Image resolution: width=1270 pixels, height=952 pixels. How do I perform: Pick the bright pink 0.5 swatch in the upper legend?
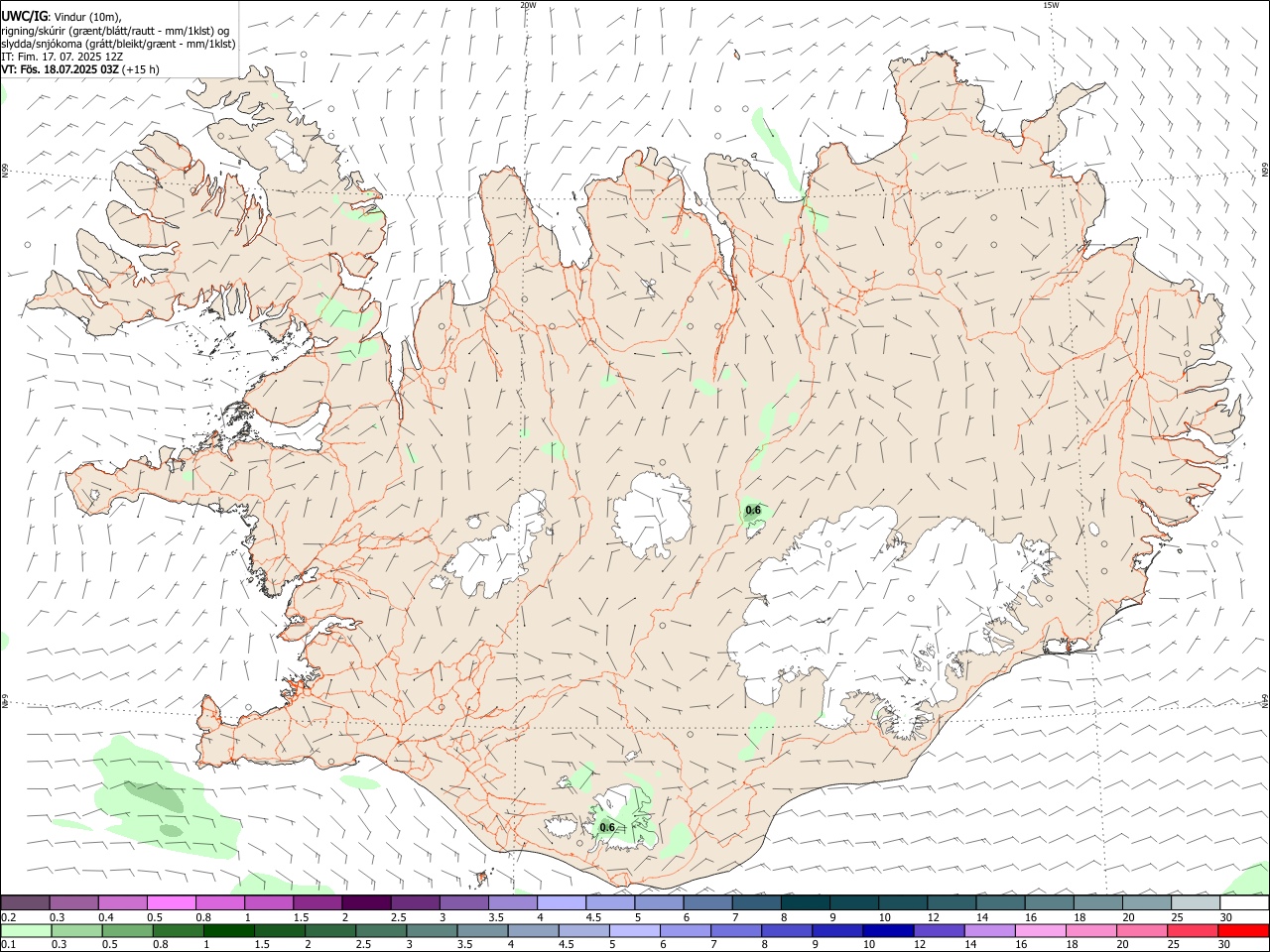click(x=171, y=902)
